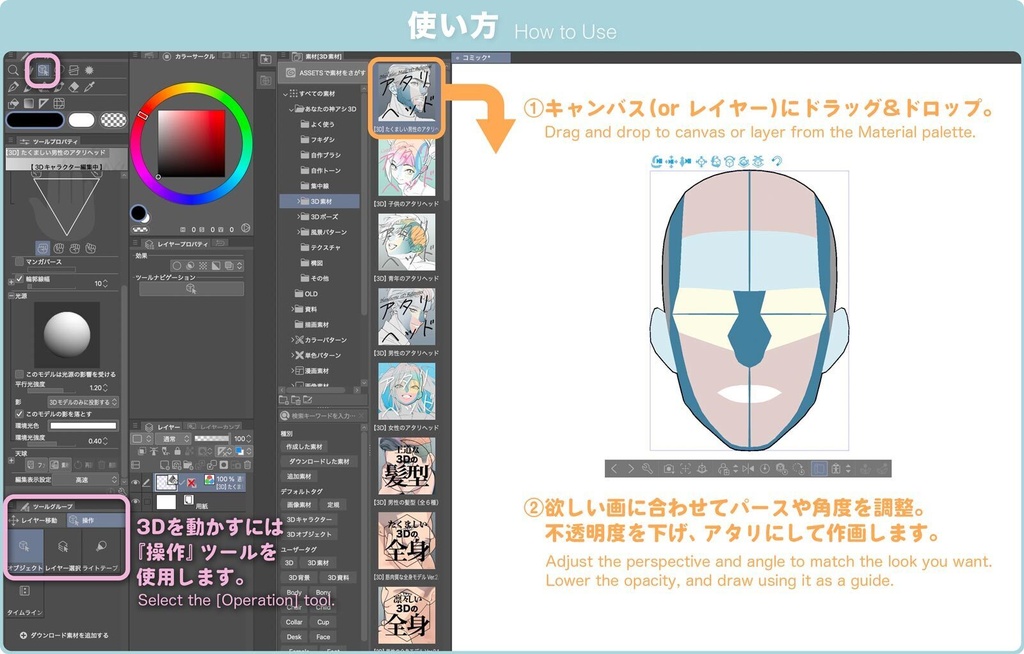
Task: Open the コミック canvas tab
Action: 481,57
